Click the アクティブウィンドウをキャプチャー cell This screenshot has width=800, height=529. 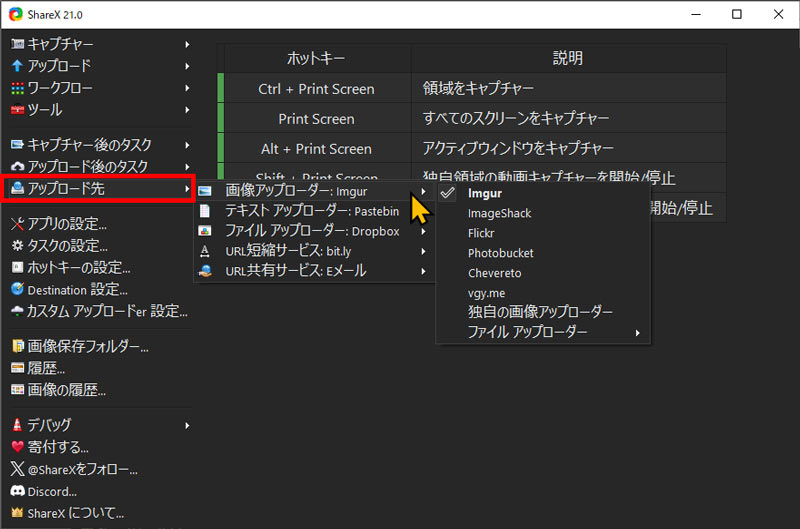(568, 148)
